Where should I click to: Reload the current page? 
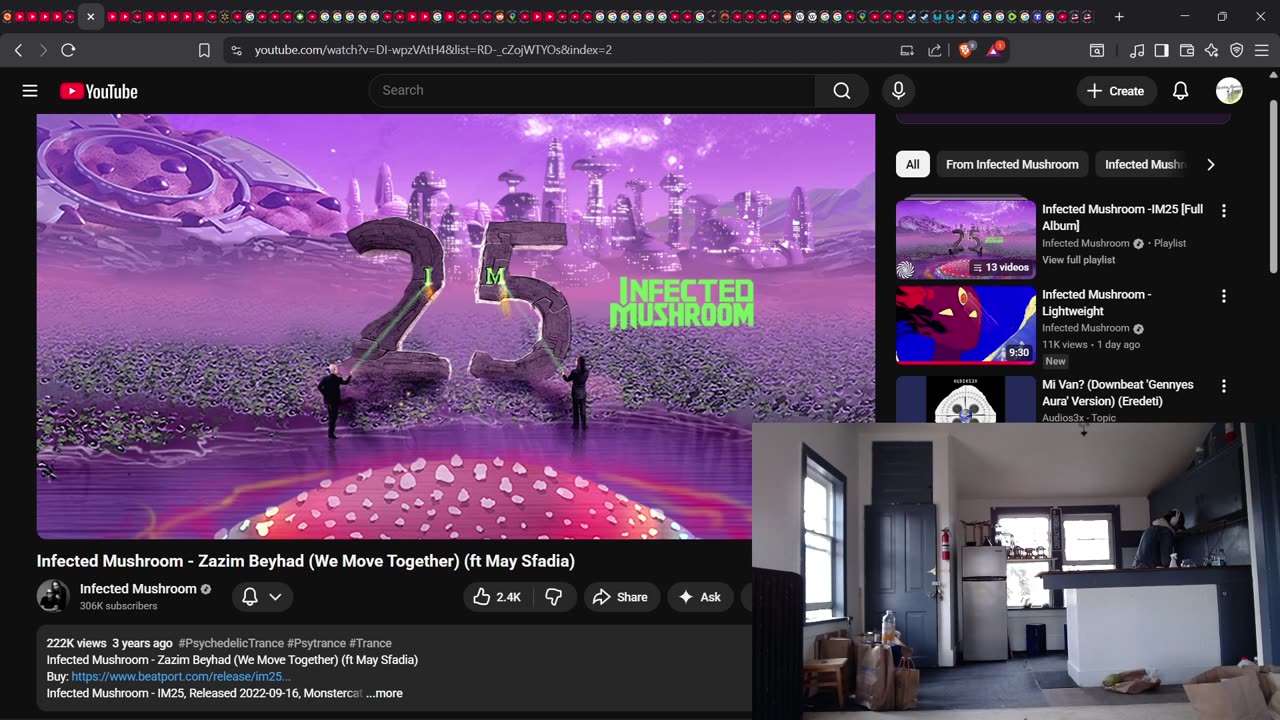click(x=68, y=50)
